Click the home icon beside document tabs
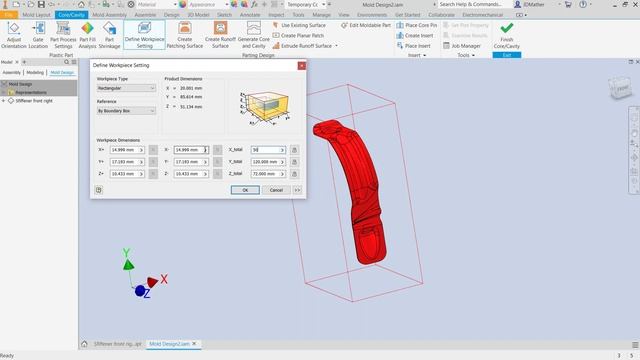The width and height of the screenshot is (640, 360). tap(84, 344)
